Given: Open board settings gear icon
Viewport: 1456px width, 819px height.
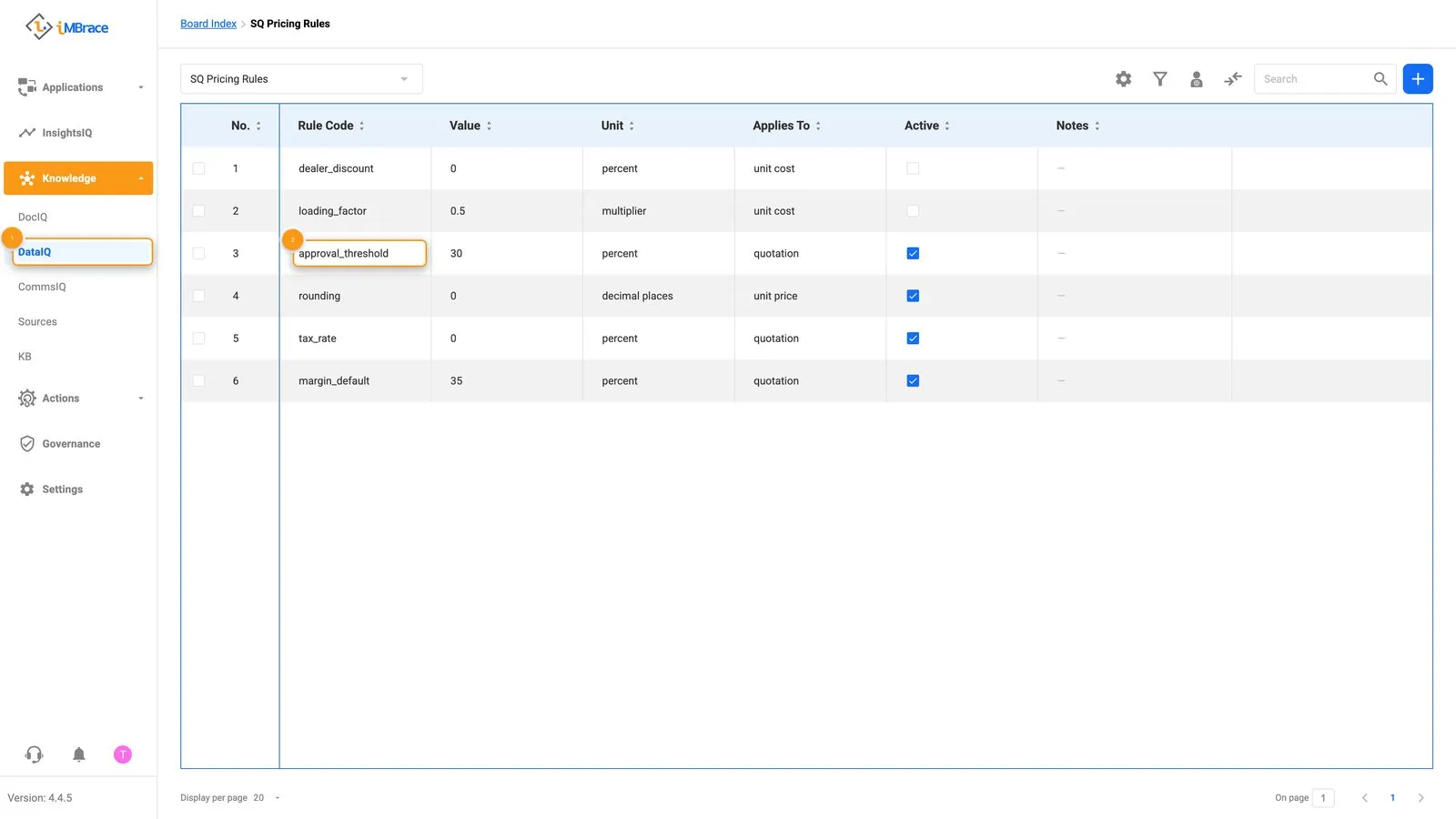Looking at the screenshot, I should click(x=1124, y=79).
